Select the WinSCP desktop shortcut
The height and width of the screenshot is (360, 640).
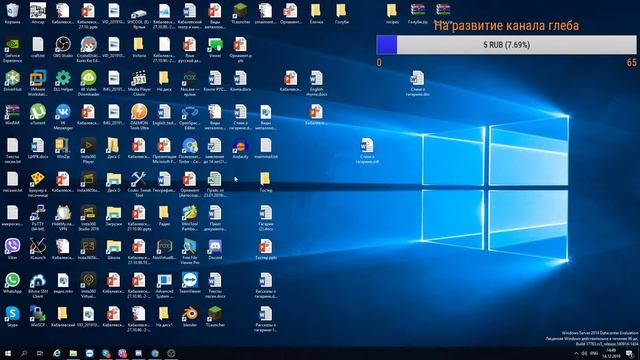tap(38, 317)
